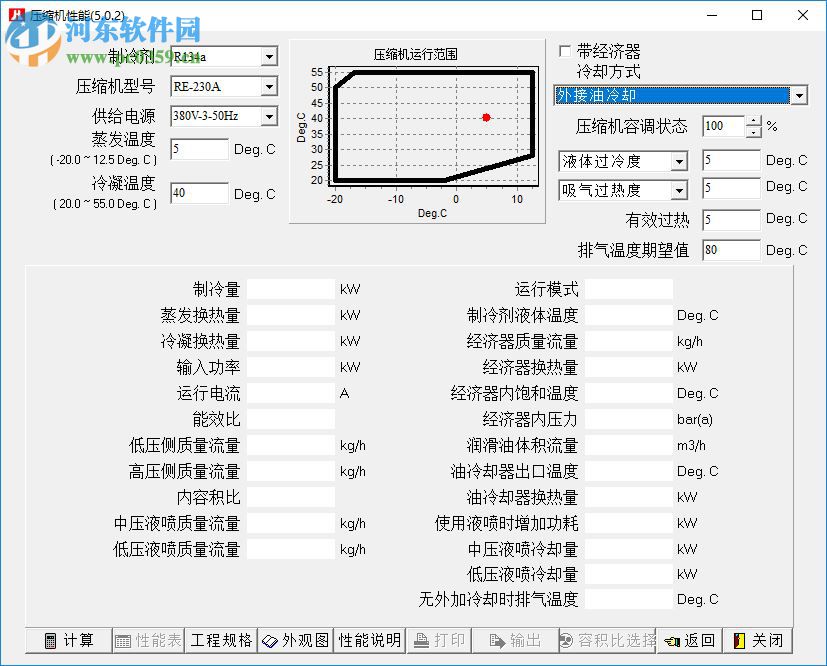
Task: Open the 外接油冷却 cooling method dropdown
Action: [799, 95]
